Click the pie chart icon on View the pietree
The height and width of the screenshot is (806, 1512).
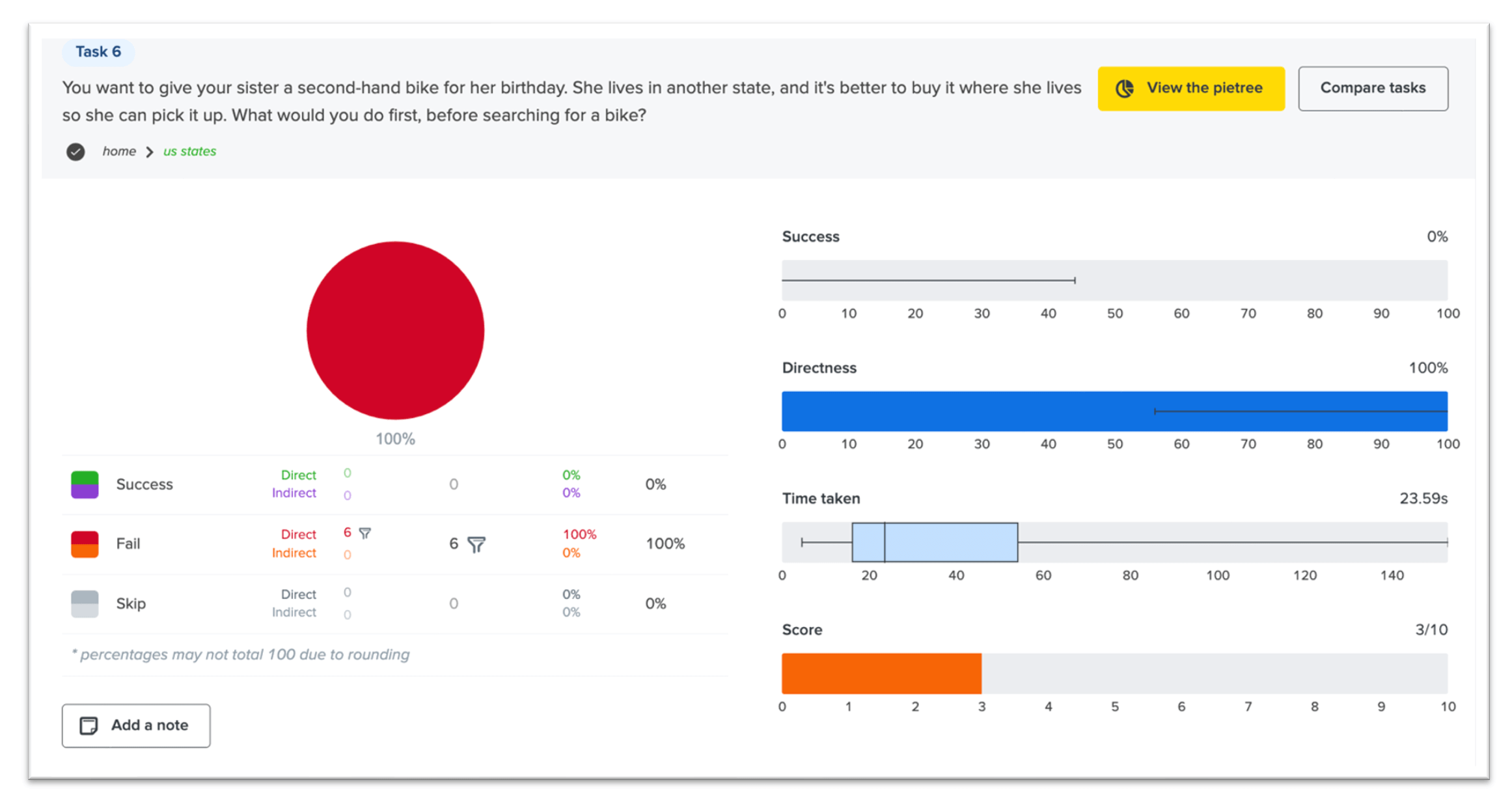point(1125,89)
